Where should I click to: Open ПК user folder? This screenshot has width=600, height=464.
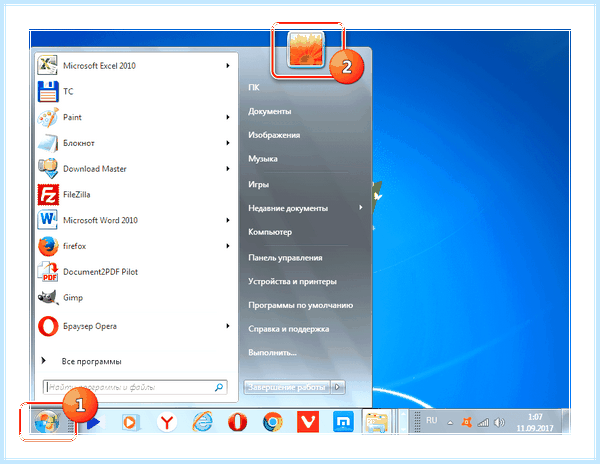point(254,88)
